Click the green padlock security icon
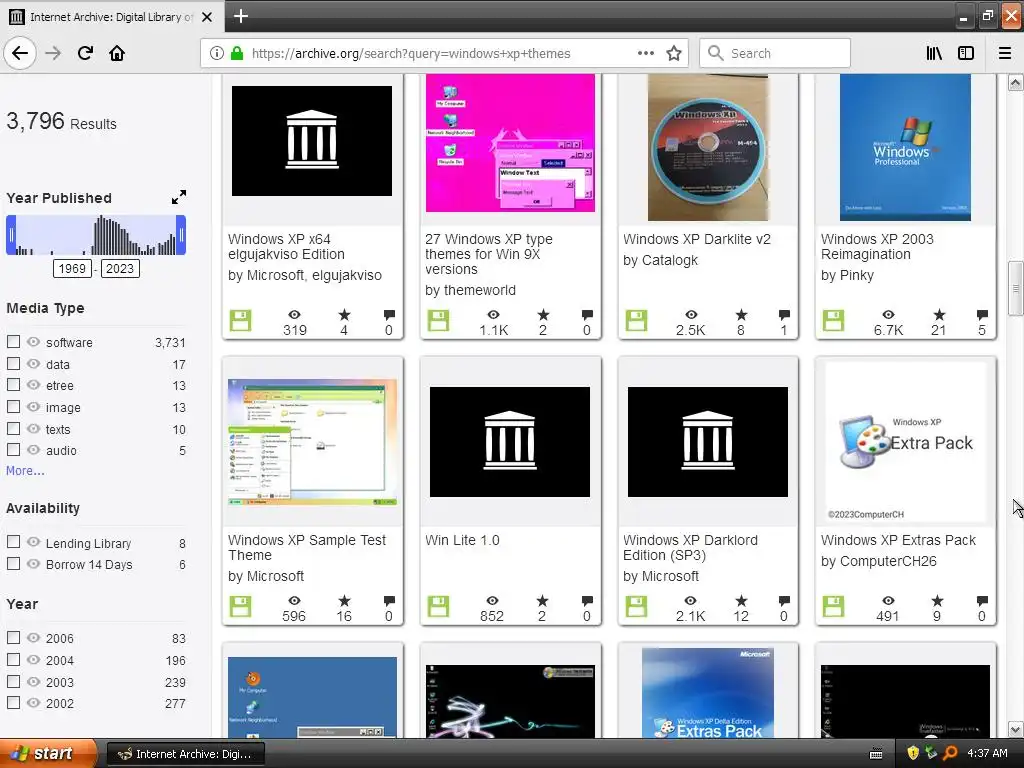This screenshot has height=768, width=1024. tap(237, 53)
